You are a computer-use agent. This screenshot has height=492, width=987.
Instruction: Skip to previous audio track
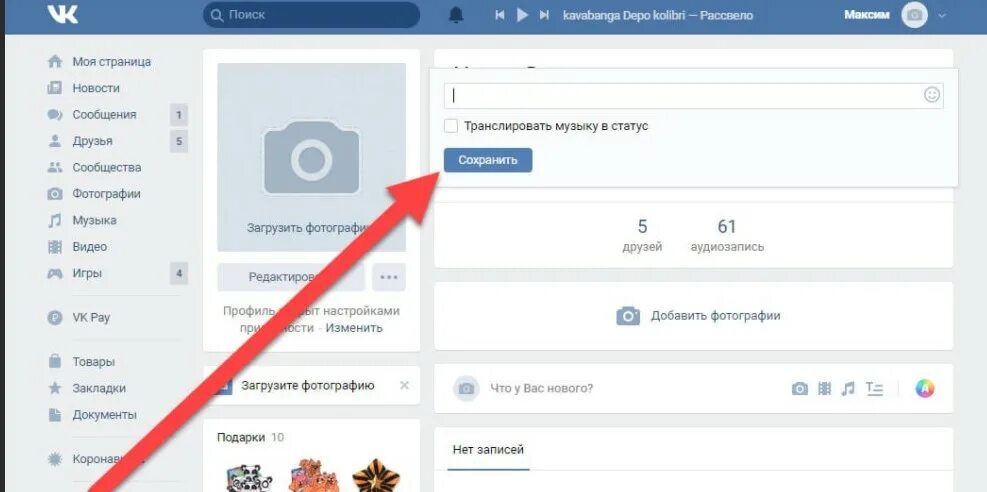point(500,15)
